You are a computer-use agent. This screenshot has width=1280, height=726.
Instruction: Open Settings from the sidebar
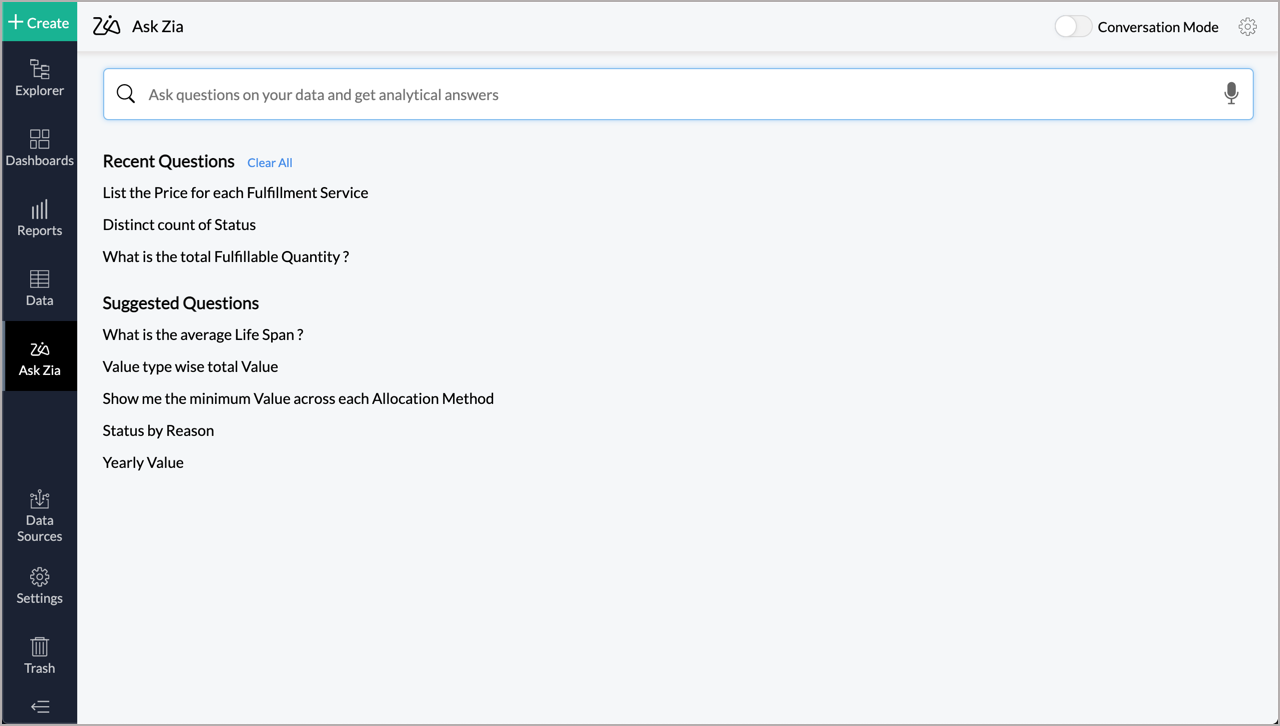(39, 585)
